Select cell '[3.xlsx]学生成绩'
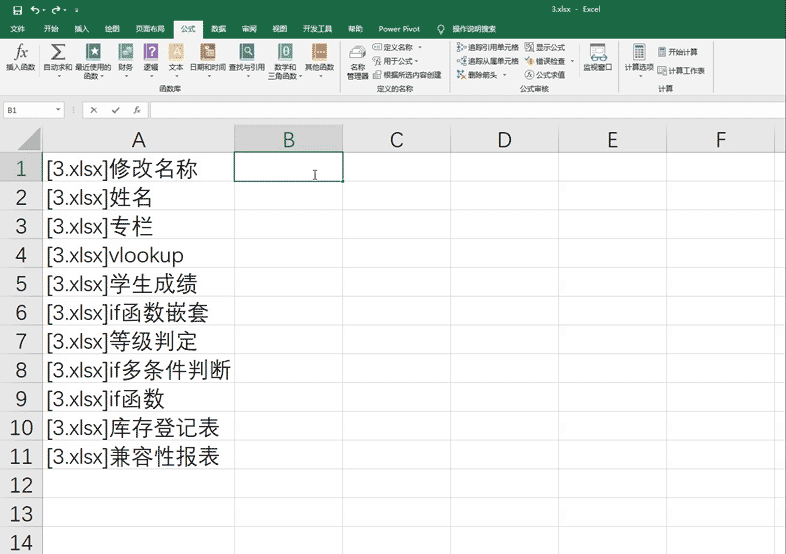Image resolution: width=786 pixels, height=554 pixels. click(138, 283)
